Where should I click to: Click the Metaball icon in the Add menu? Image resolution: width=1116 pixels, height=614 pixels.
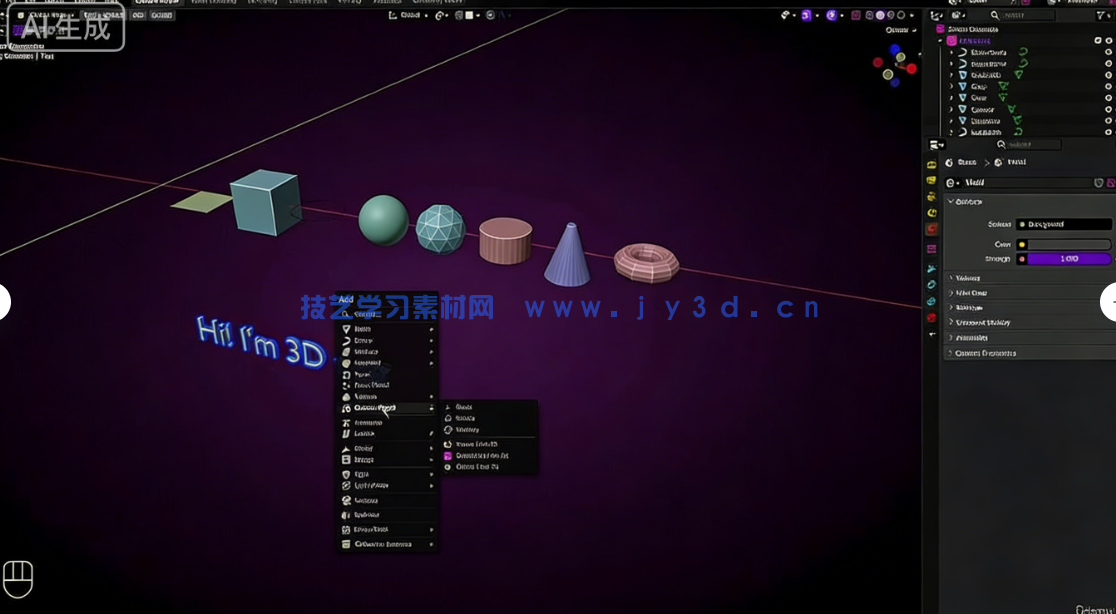pyautogui.click(x=347, y=363)
